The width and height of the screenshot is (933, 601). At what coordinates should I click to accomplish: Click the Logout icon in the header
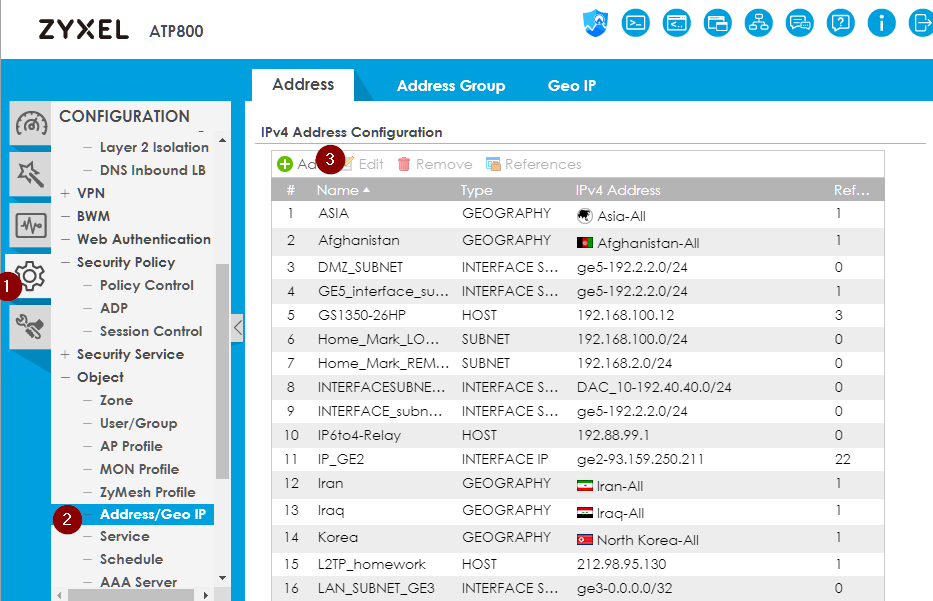921,22
